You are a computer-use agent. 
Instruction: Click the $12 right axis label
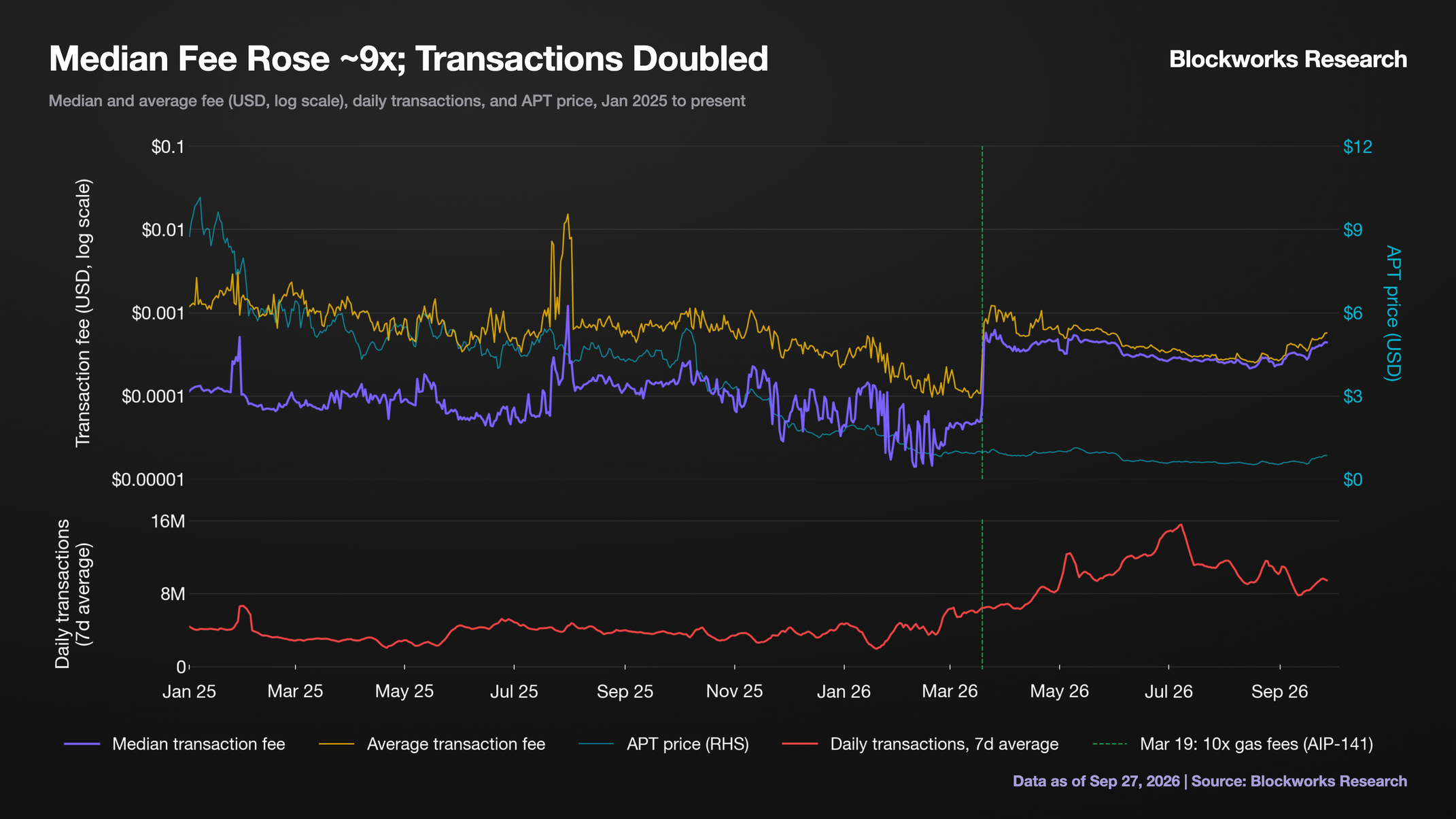pyautogui.click(x=1357, y=147)
